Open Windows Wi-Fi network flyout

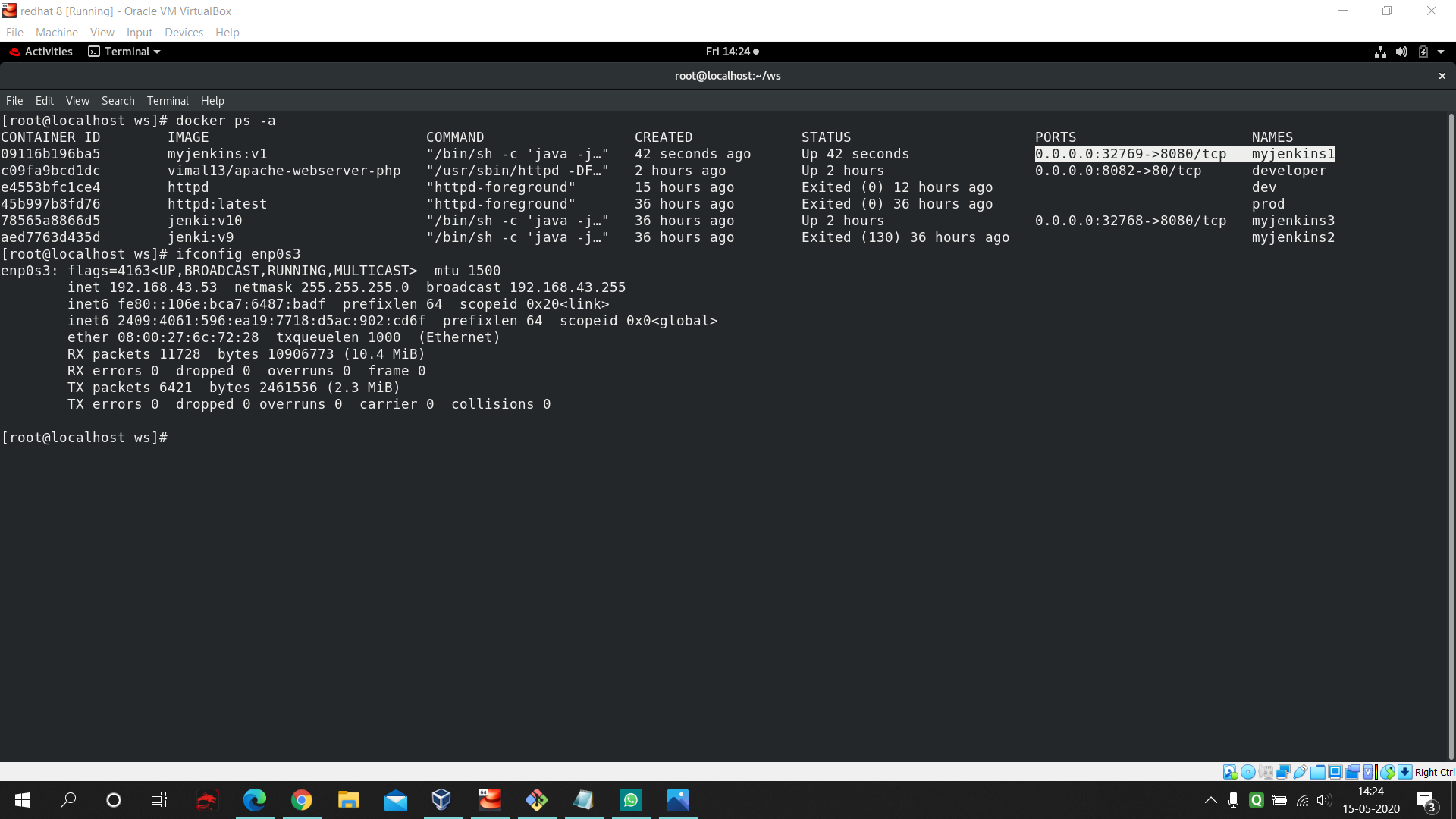[1303, 800]
